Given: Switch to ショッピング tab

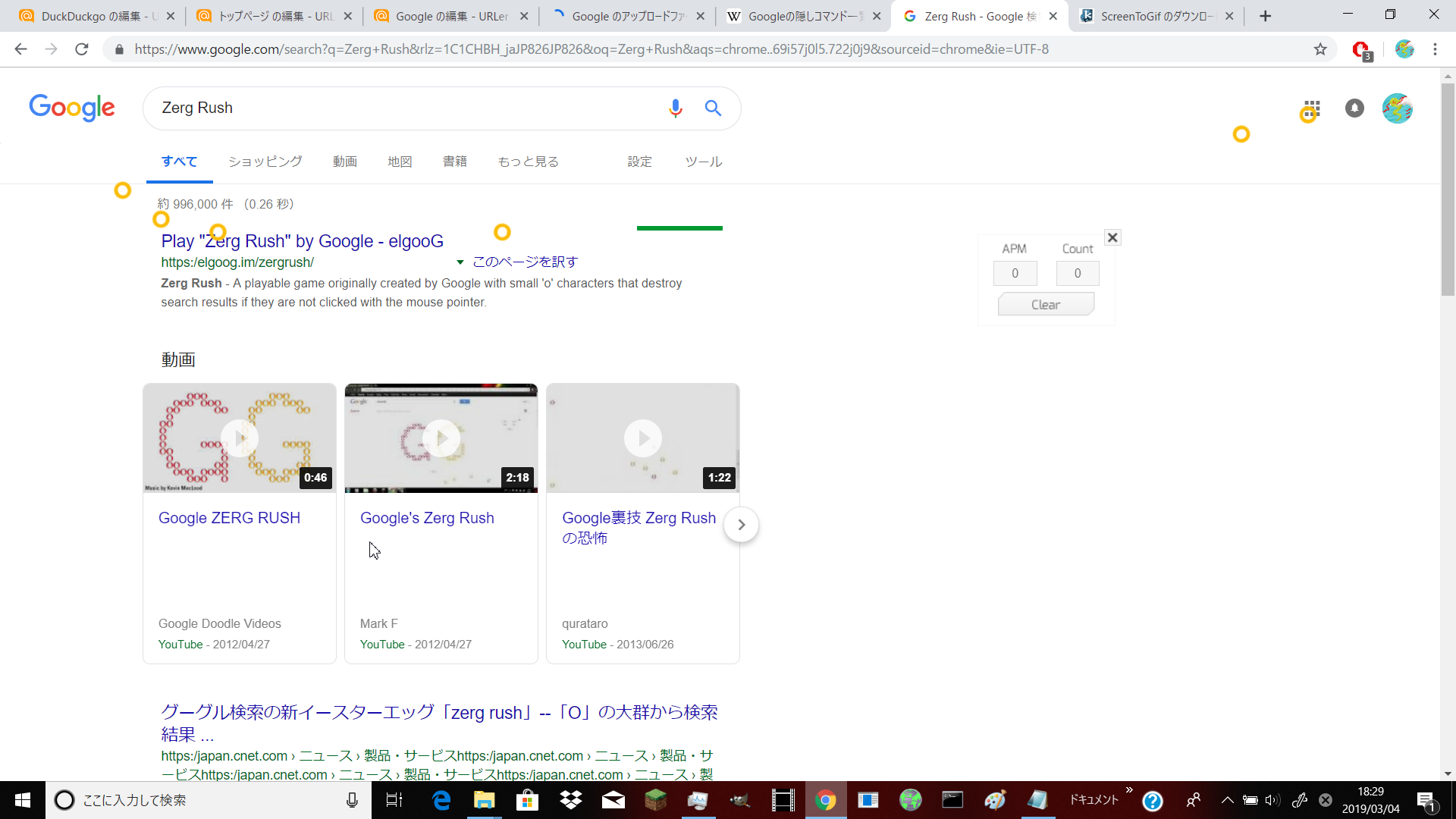Looking at the screenshot, I should (x=265, y=162).
